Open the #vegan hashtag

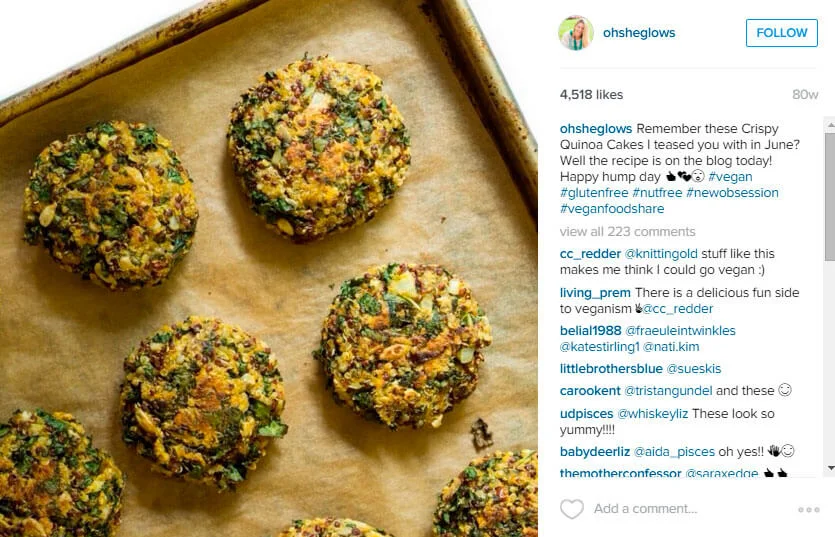[730, 177]
